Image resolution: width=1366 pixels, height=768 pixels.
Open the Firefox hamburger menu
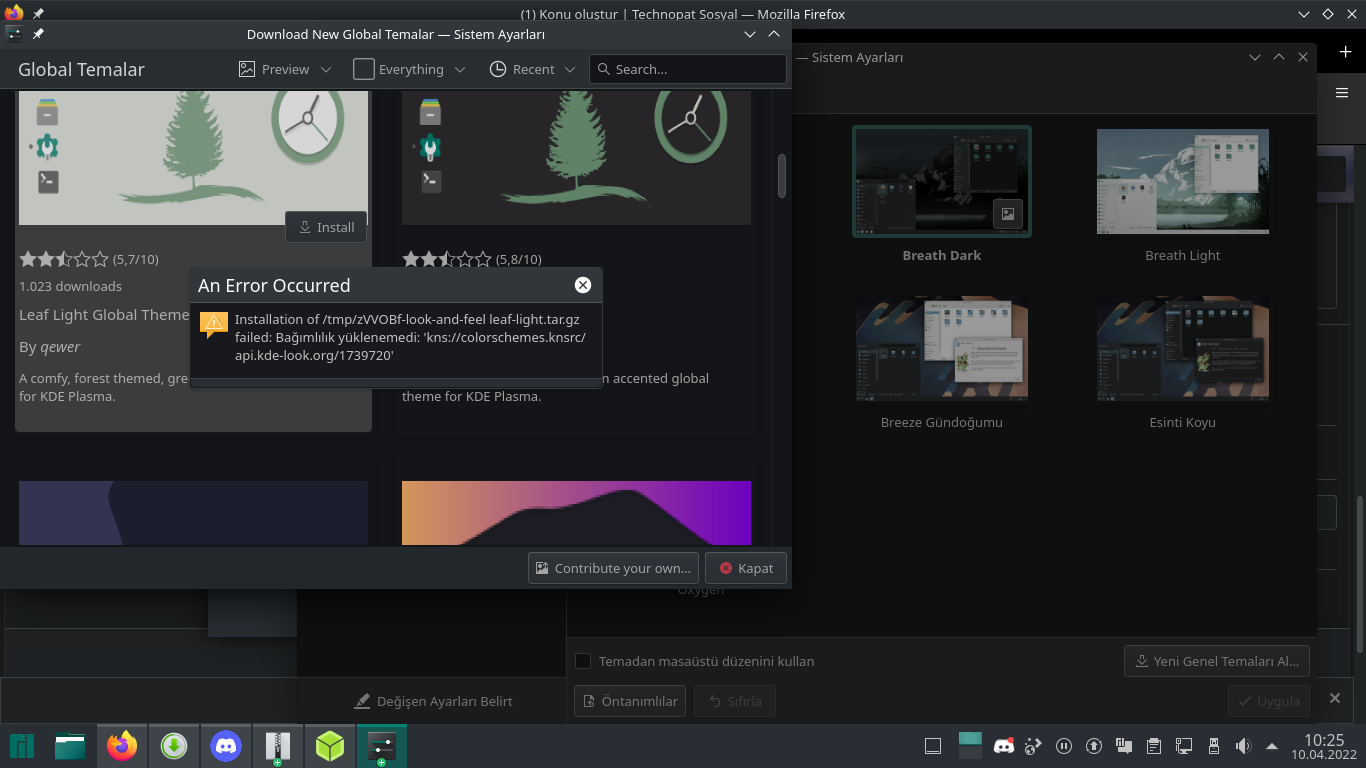coord(1342,92)
